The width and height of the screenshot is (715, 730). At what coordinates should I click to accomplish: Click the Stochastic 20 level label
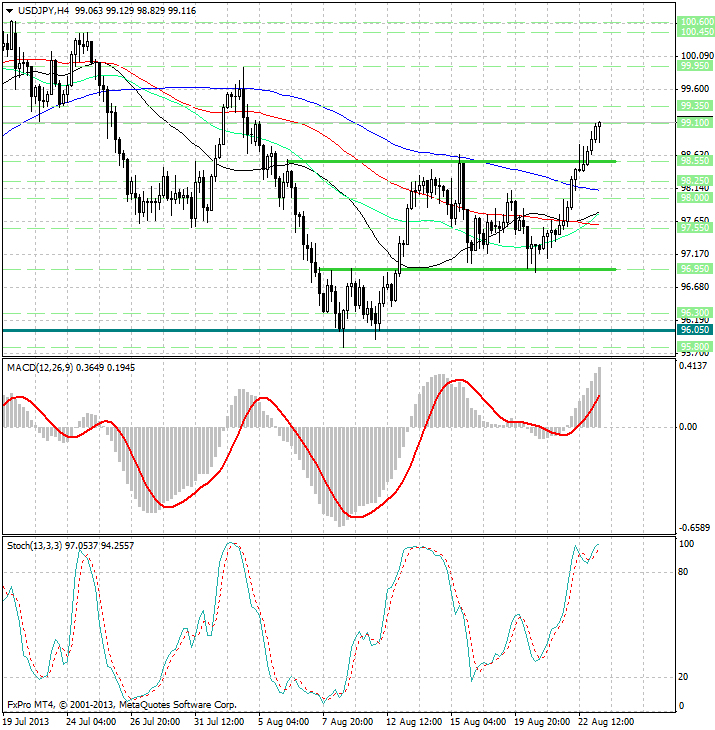point(682,677)
